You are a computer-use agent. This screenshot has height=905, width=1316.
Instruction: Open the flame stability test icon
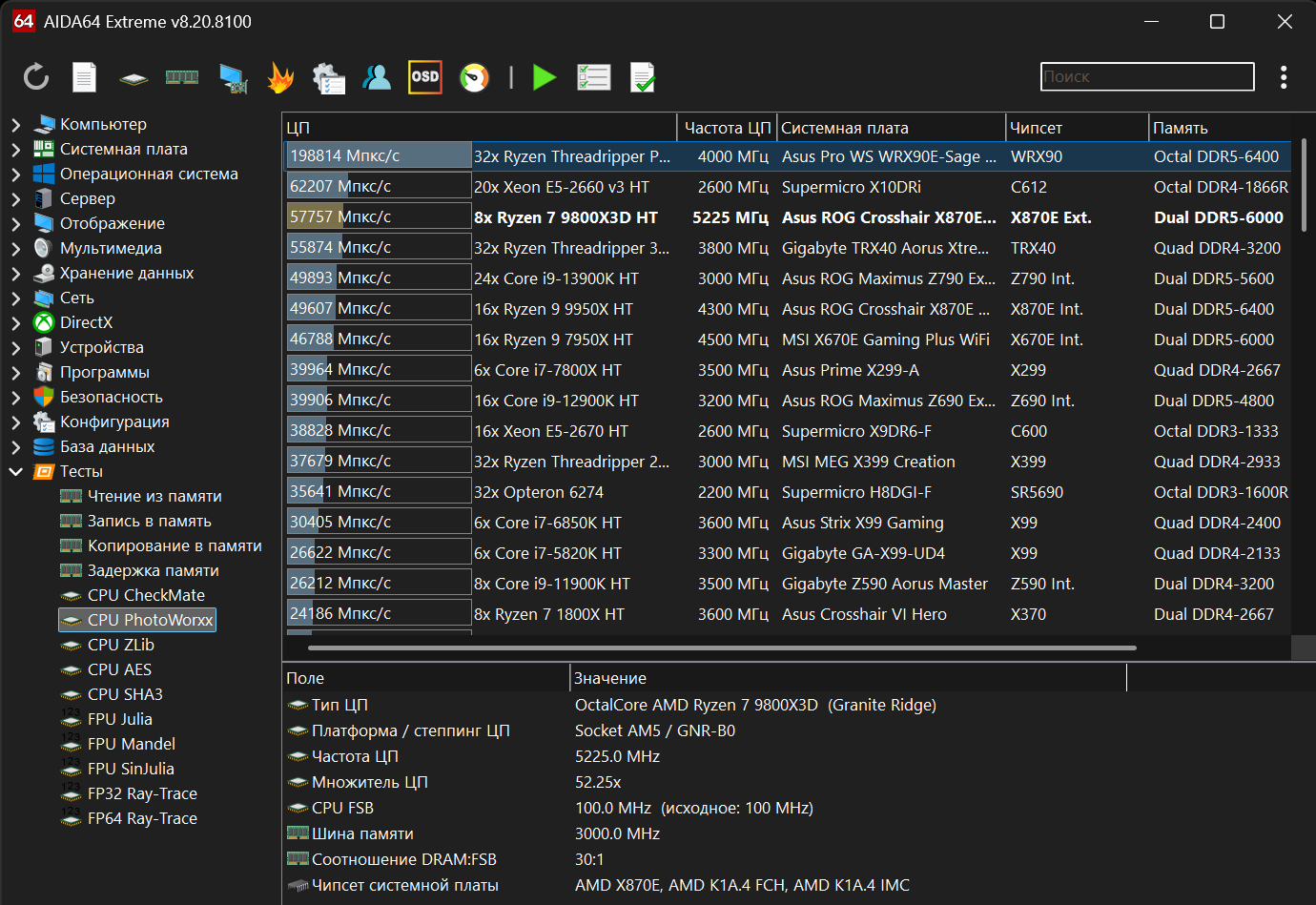pyautogui.click(x=280, y=77)
